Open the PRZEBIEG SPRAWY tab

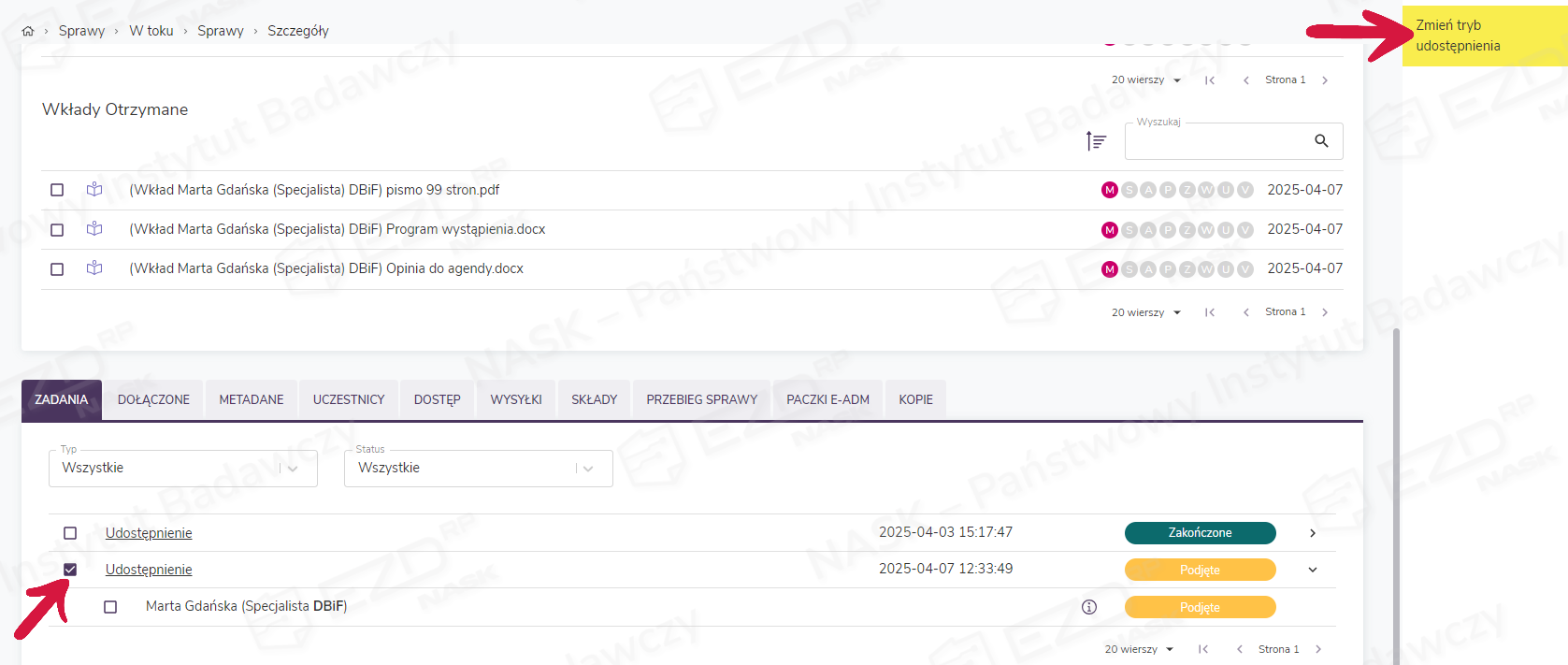701,399
